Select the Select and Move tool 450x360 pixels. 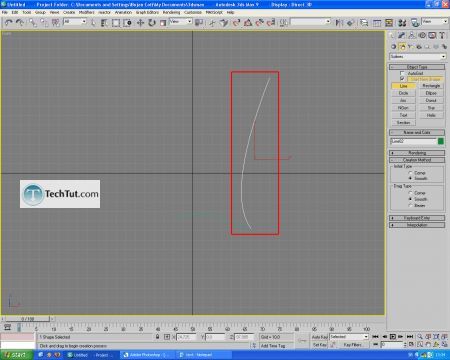140,22
